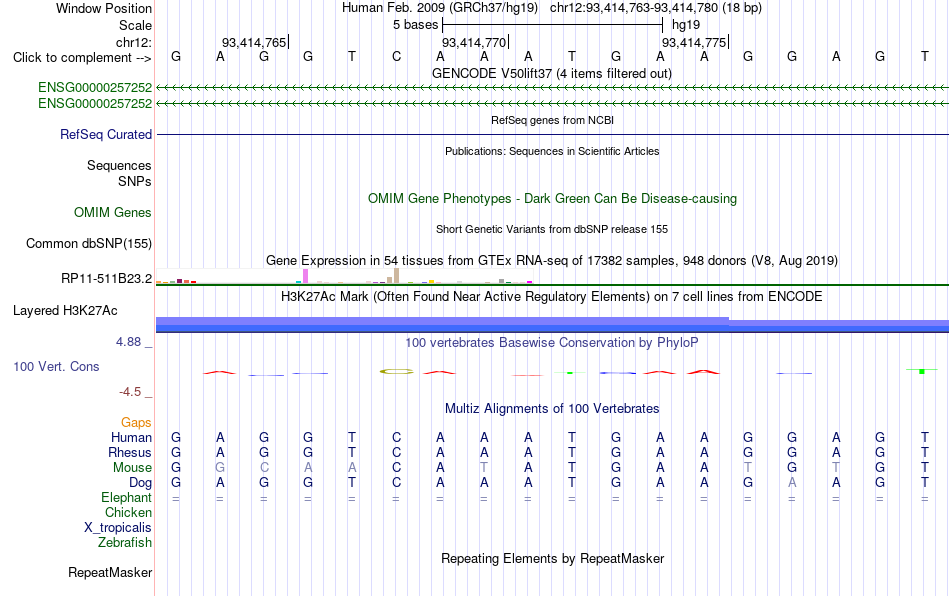The image size is (950, 596).
Task: Click the RP11-511B23.2 GTEx expression label
Action: point(107,279)
